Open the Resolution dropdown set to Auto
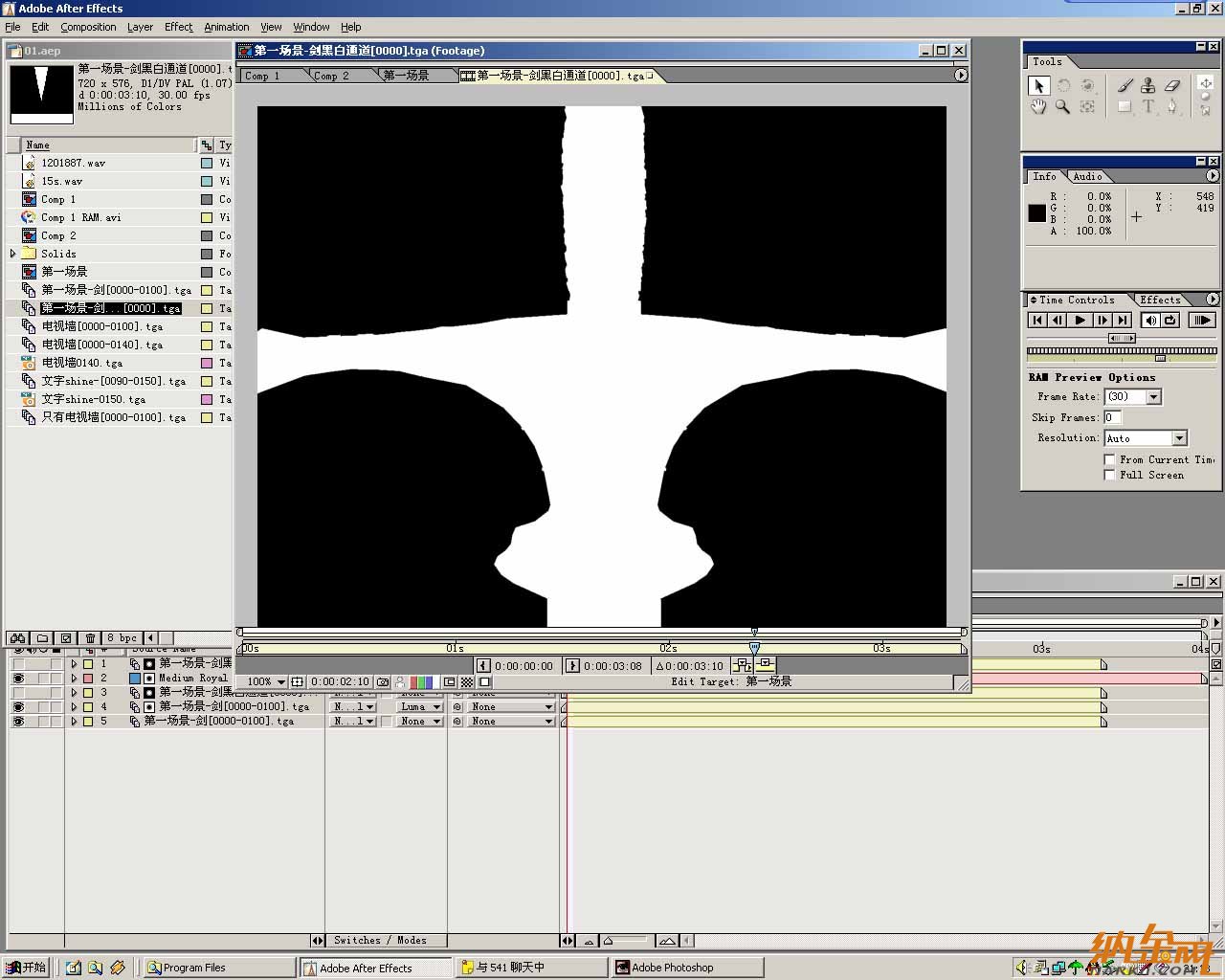 tap(1179, 438)
